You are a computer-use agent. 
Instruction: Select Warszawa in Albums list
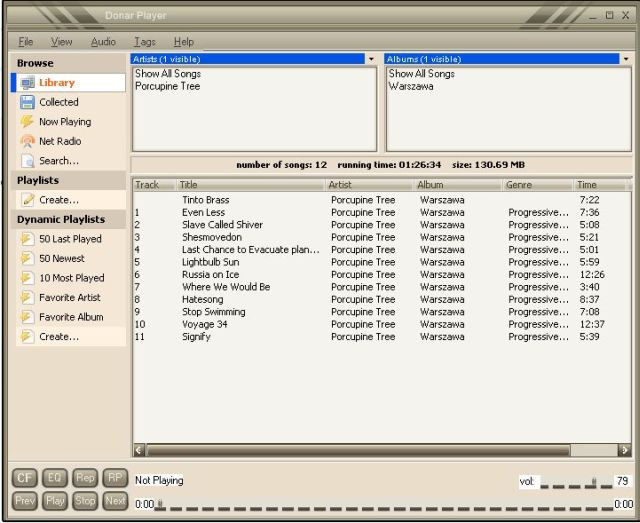411,87
